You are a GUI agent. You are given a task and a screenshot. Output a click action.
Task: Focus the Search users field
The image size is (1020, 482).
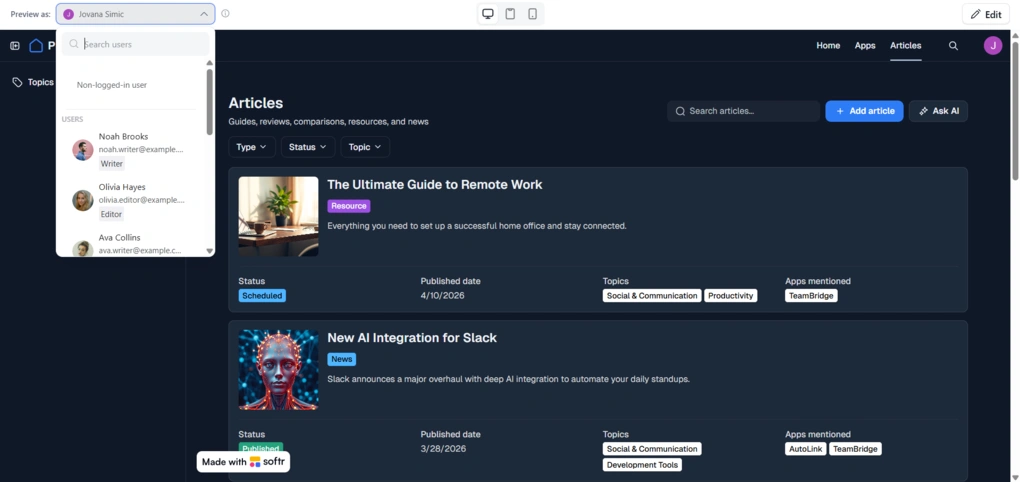coord(135,44)
